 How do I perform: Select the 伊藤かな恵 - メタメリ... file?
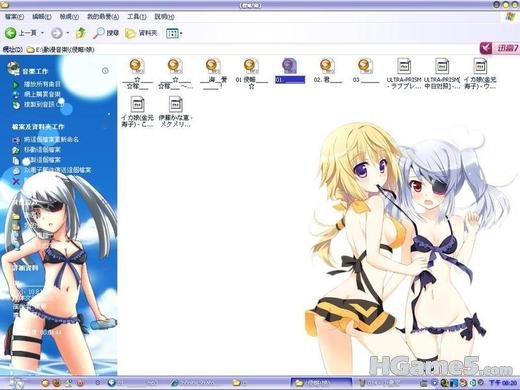coord(175,112)
